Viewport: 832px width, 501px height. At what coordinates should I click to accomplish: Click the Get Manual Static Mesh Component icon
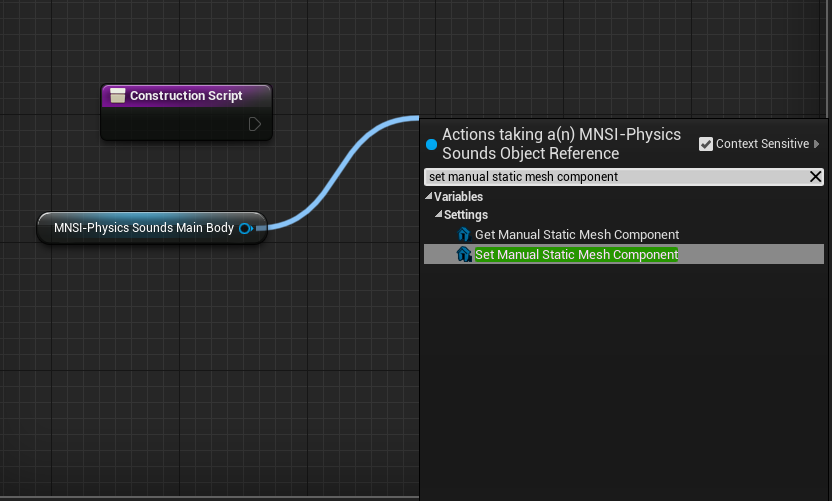coord(463,235)
